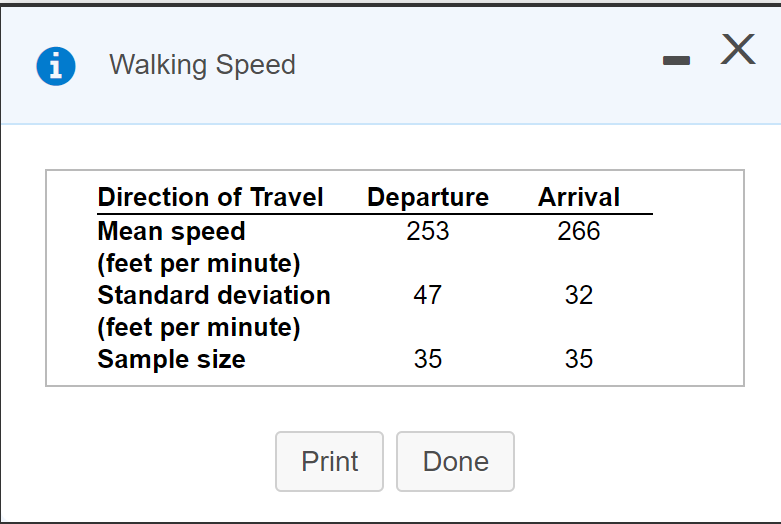Screen dimensions: 781x524
Task: Select the Walking Speed title text
Action: click(202, 65)
